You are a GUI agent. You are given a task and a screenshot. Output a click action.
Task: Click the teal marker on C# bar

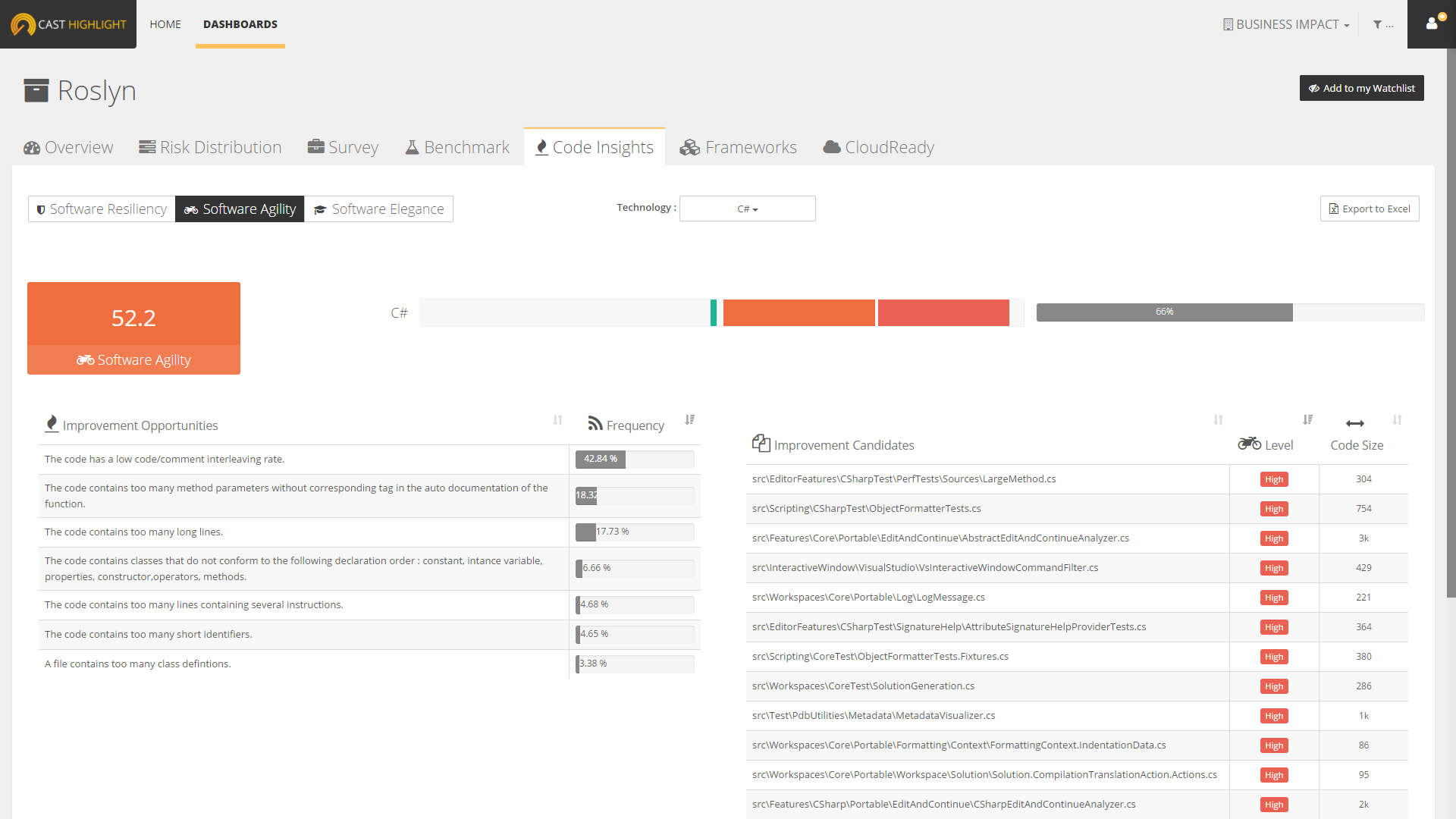click(714, 312)
